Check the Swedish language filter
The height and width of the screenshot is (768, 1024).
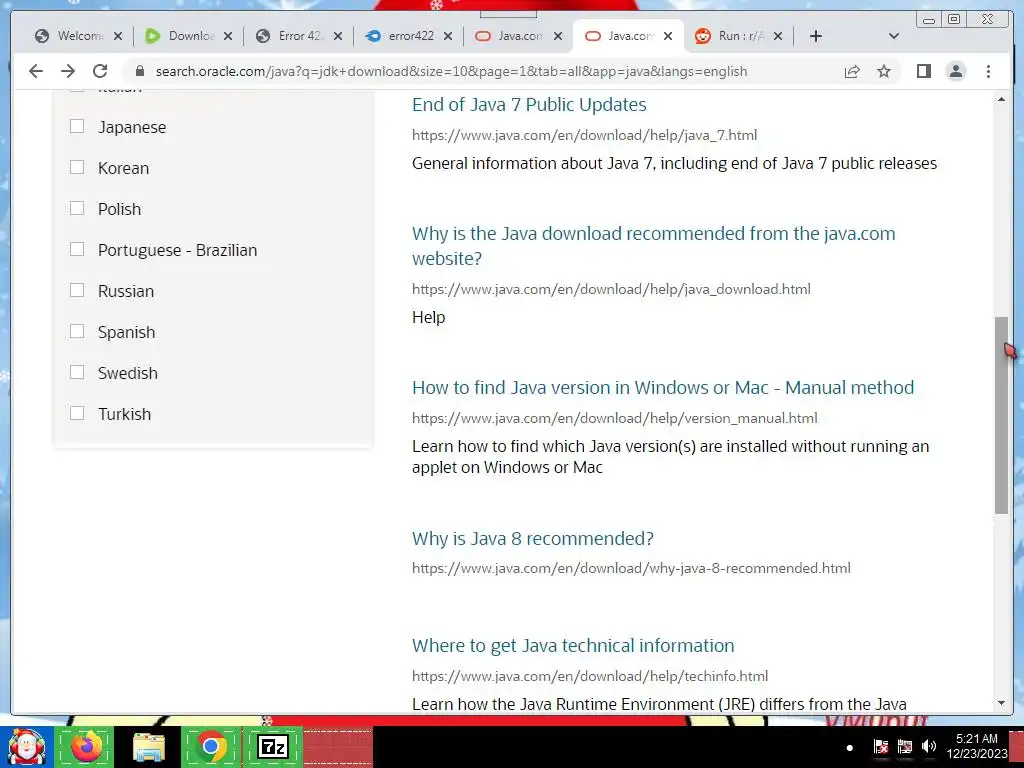tap(77, 372)
